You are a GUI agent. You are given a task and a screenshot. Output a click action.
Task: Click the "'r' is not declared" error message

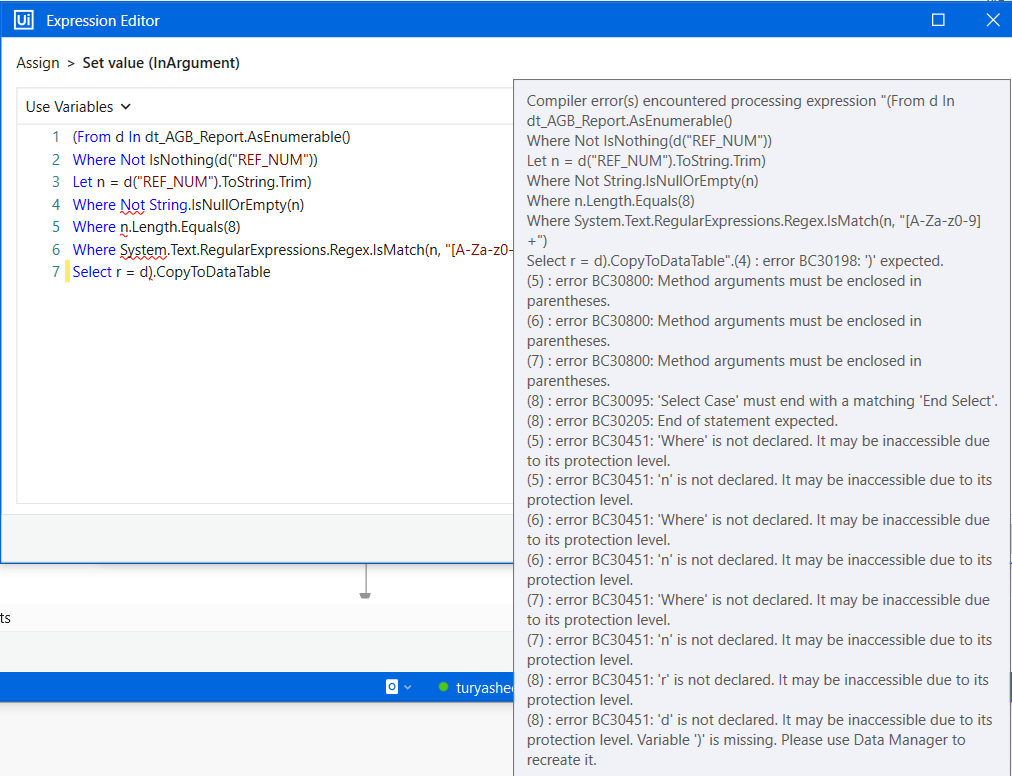click(x=758, y=689)
